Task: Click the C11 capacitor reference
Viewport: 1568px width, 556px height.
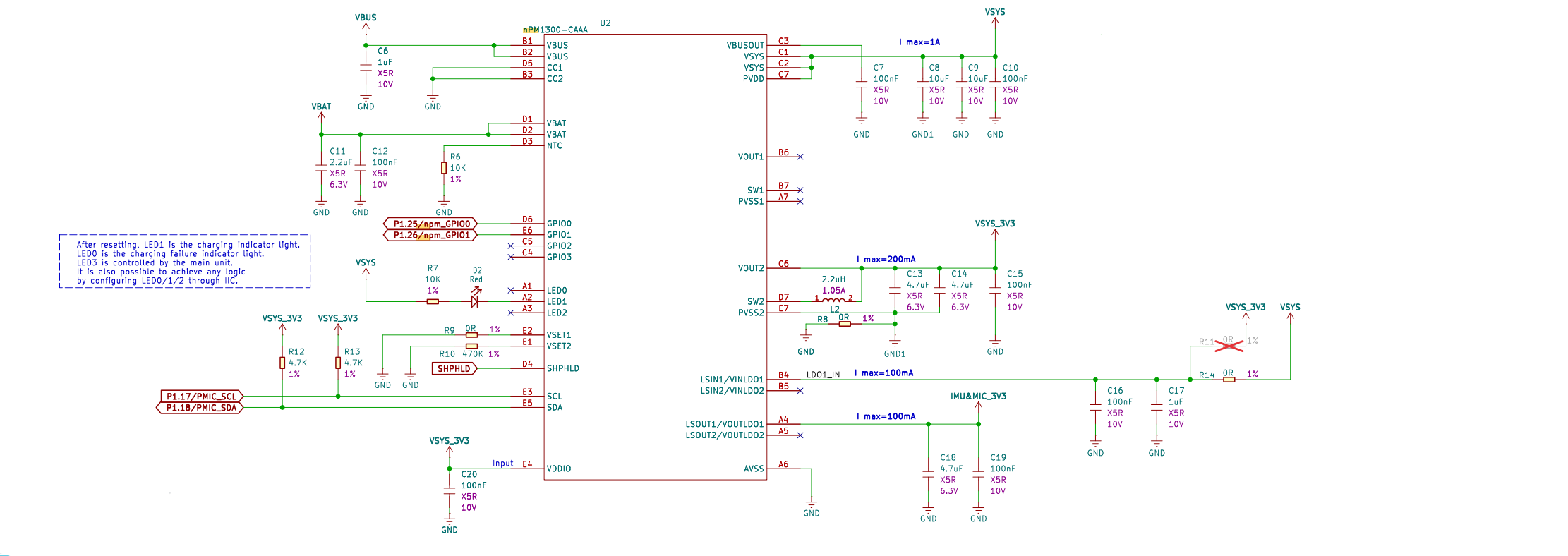Action: 337,151
